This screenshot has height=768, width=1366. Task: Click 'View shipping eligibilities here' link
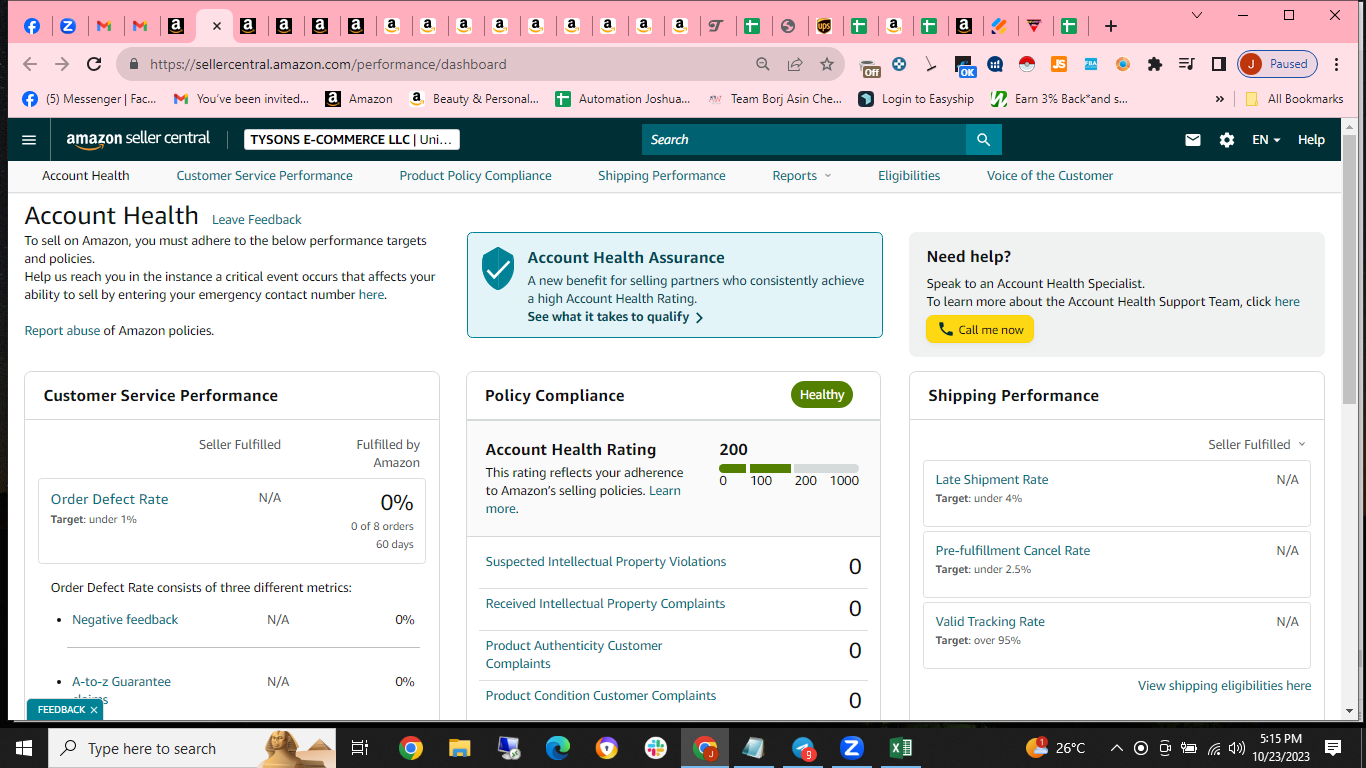[1225, 686]
